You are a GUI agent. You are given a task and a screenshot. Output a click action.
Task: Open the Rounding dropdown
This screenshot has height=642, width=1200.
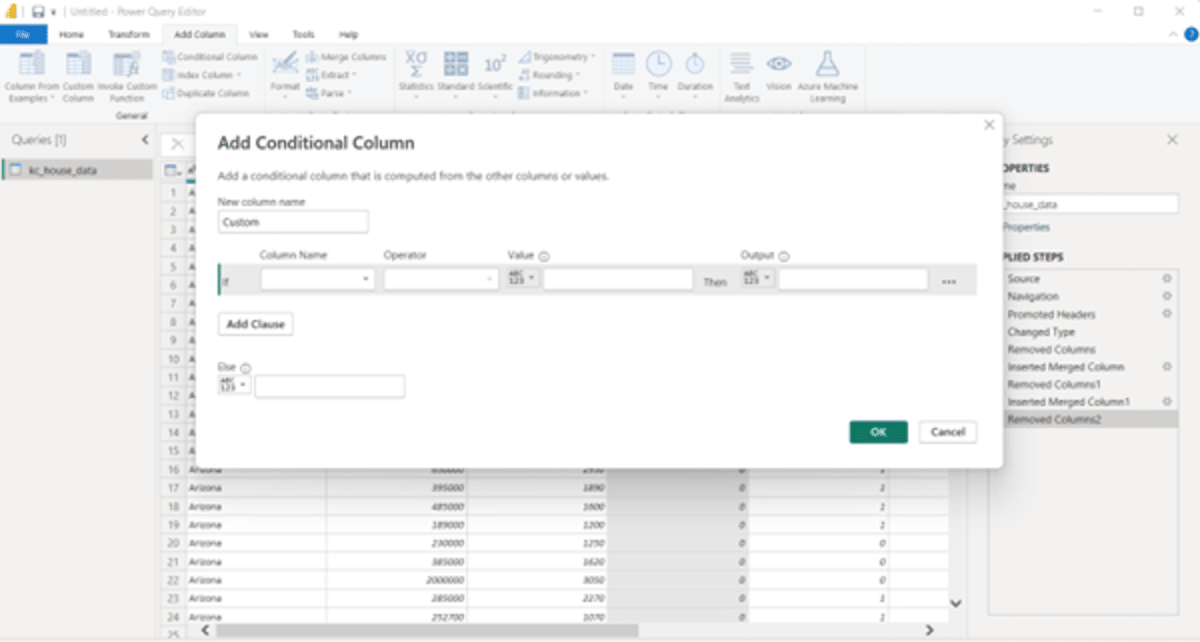pyautogui.click(x=550, y=75)
